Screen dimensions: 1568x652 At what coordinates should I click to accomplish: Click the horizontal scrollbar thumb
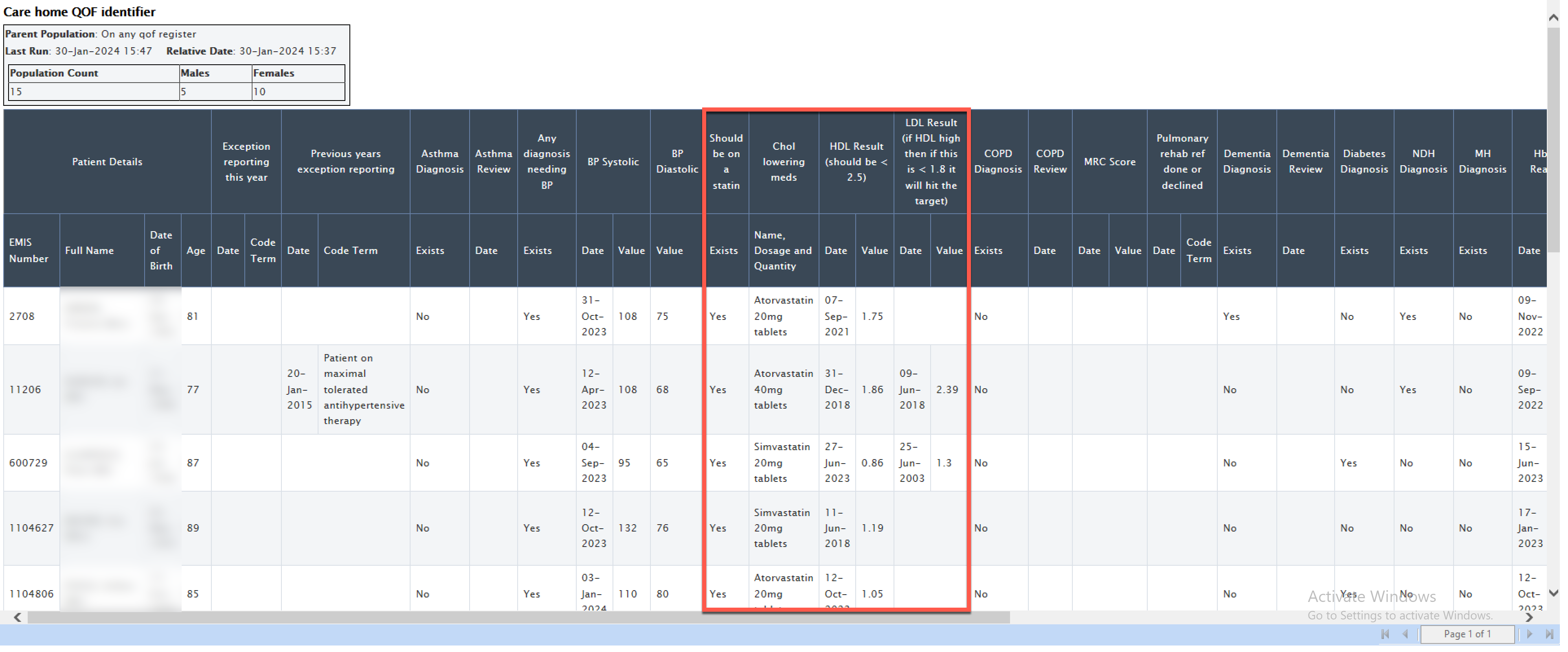(x=518, y=617)
